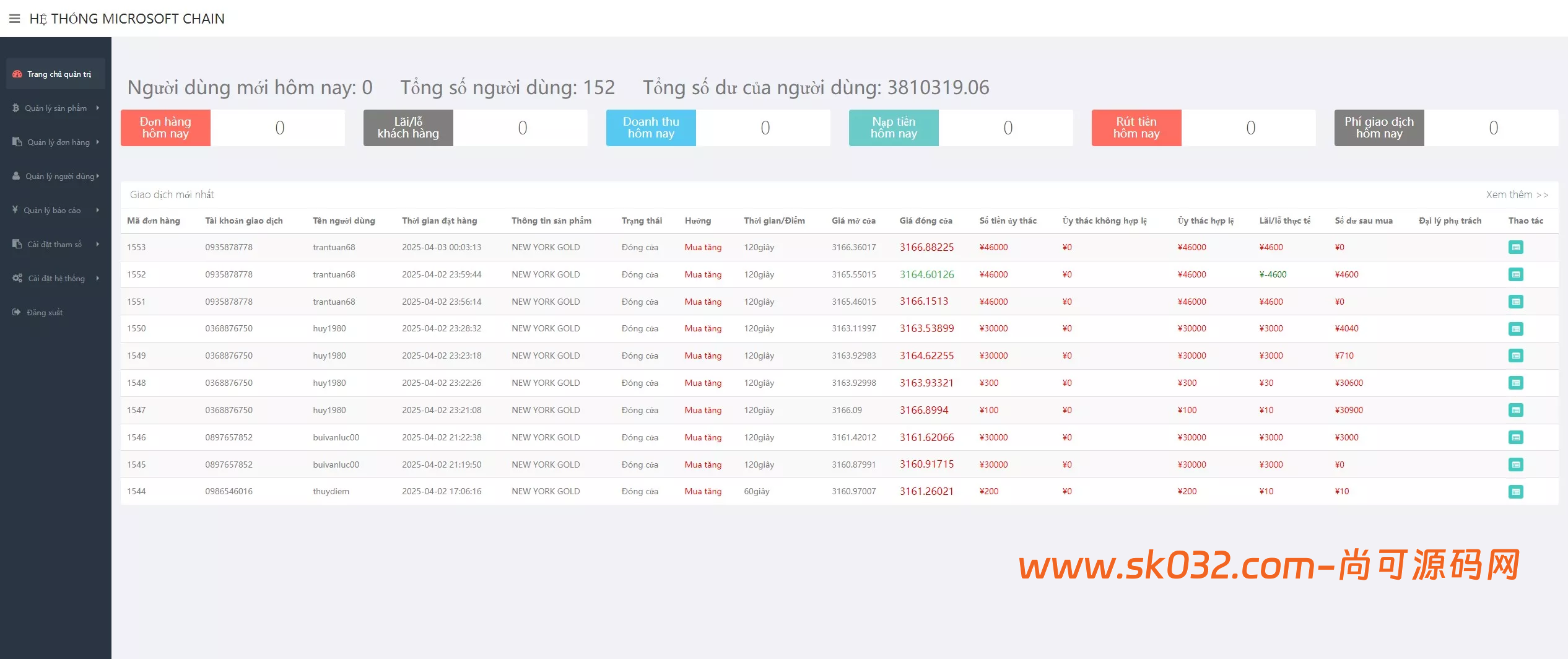The image size is (1568, 659).
Task: Click the Xem thêm >> link
Action: click(1517, 194)
